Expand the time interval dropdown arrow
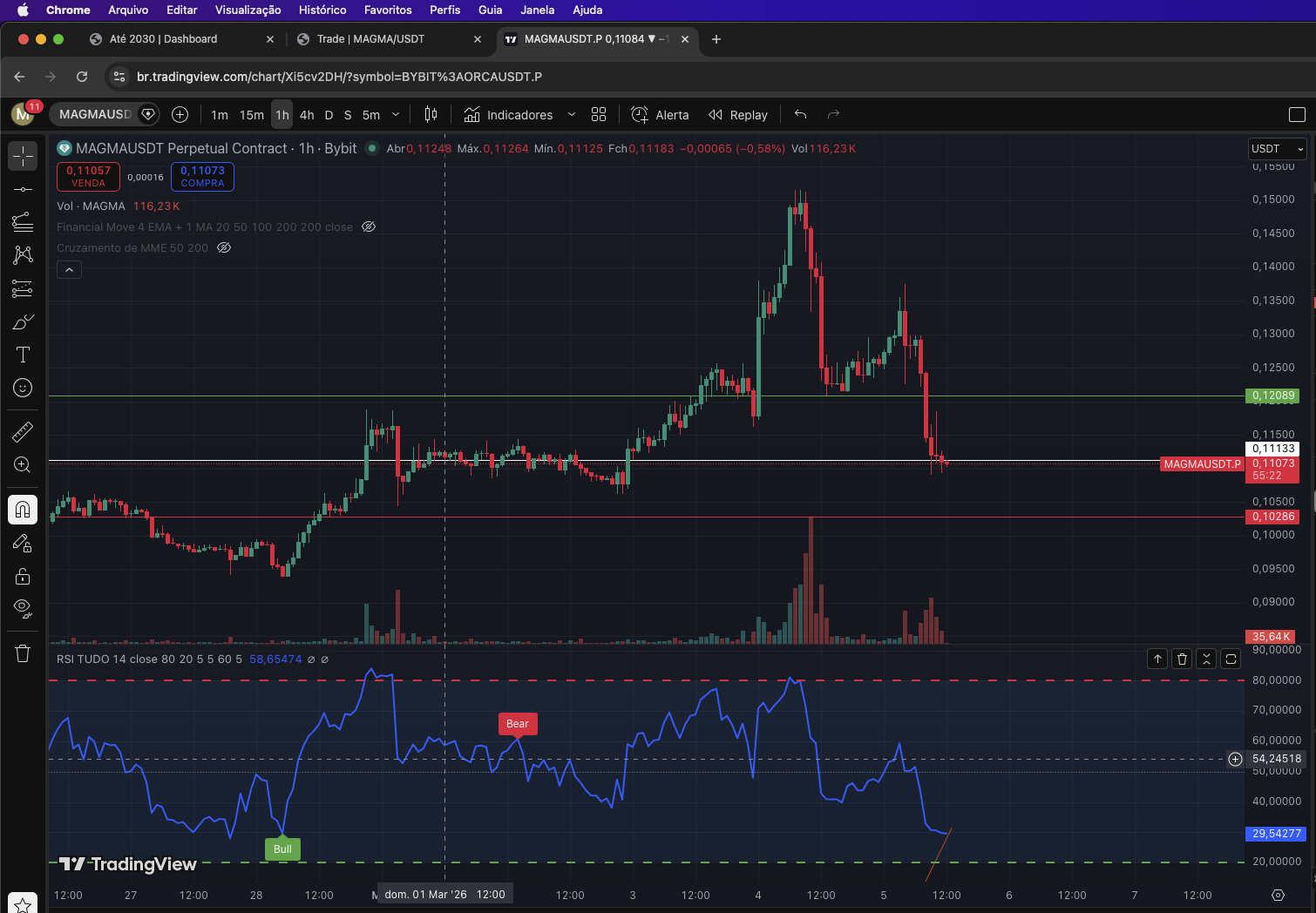 pyautogui.click(x=396, y=115)
